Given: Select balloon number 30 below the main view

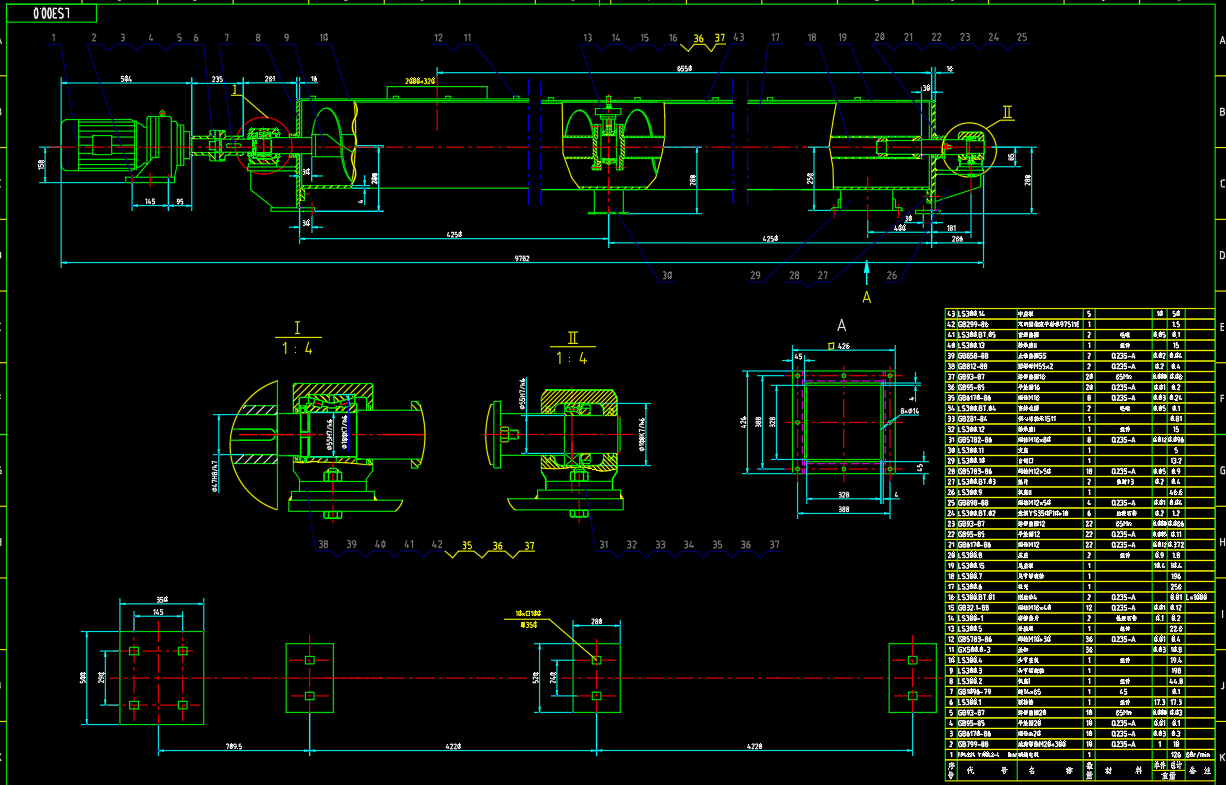Looking at the screenshot, I should pos(667,275).
